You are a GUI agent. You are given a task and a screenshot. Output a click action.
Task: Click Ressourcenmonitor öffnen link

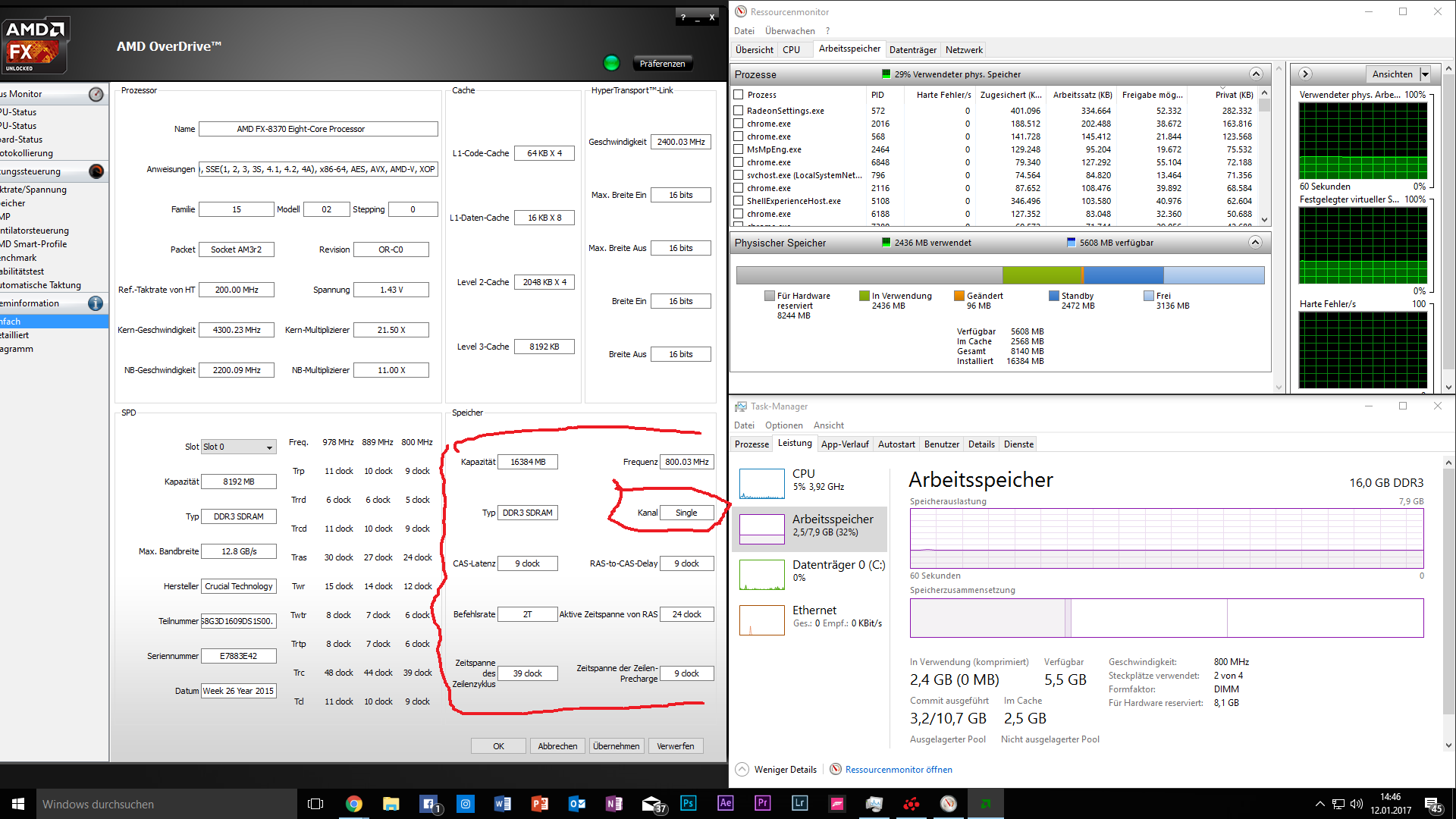point(898,770)
